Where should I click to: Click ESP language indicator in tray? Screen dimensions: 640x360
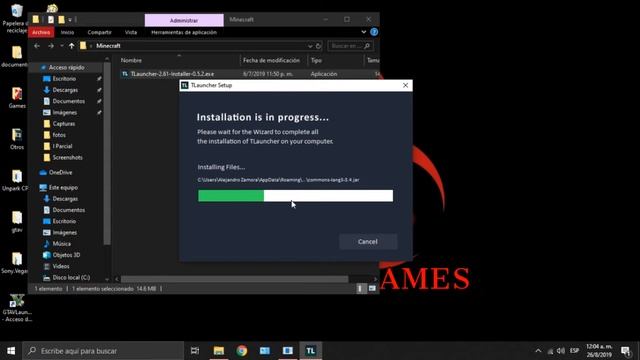574,351
